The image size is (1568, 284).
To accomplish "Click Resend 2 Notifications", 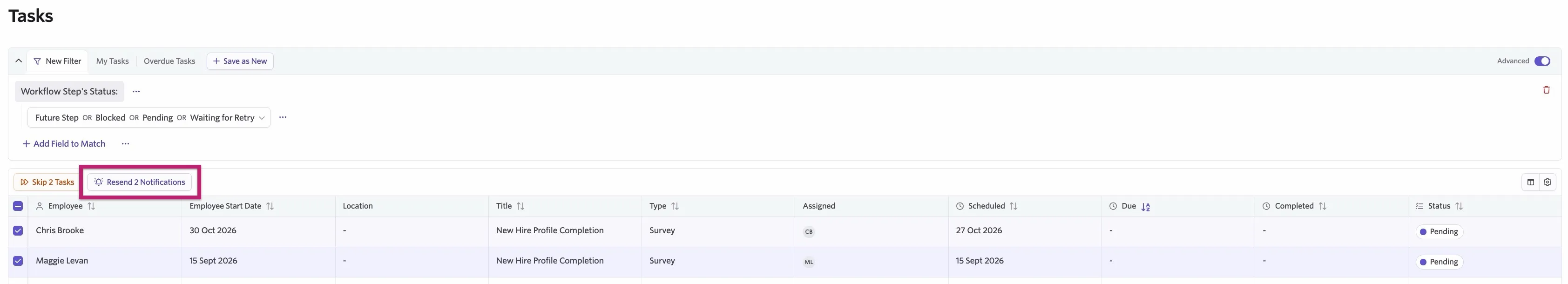I will 139,182.
